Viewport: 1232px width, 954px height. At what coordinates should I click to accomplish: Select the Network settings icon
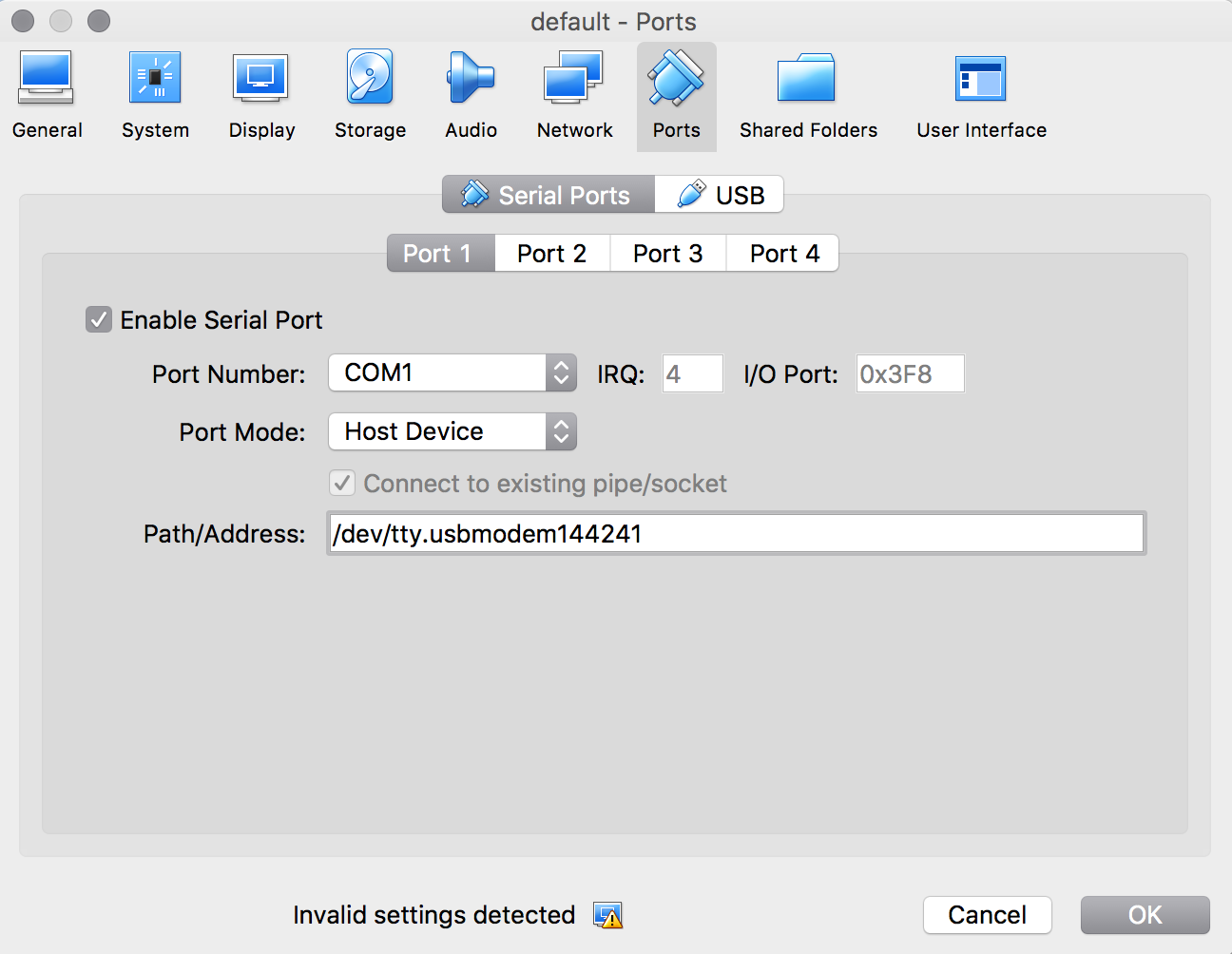[x=574, y=90]
